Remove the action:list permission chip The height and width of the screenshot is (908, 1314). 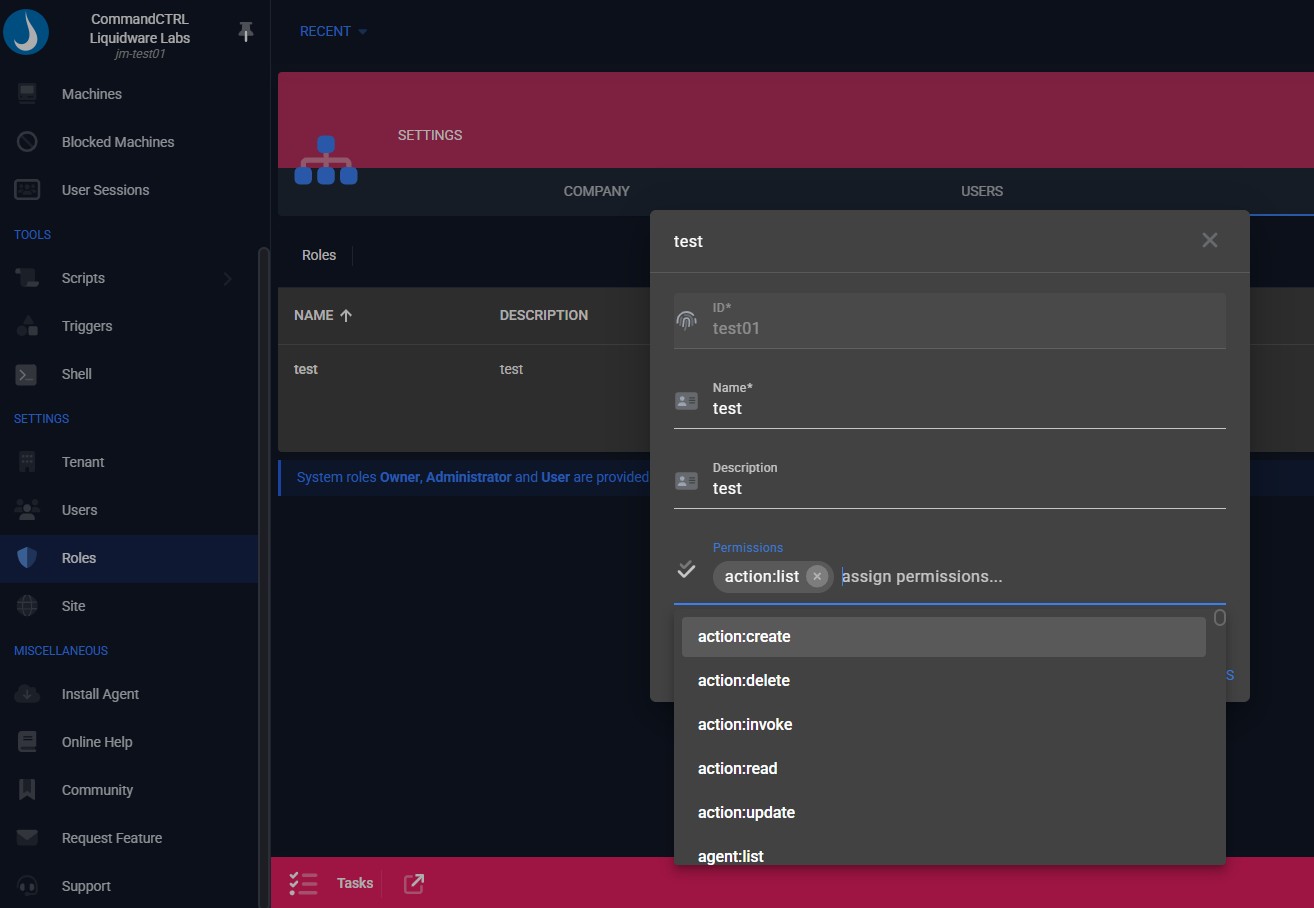pyautogui.click(x=817, y=576)
